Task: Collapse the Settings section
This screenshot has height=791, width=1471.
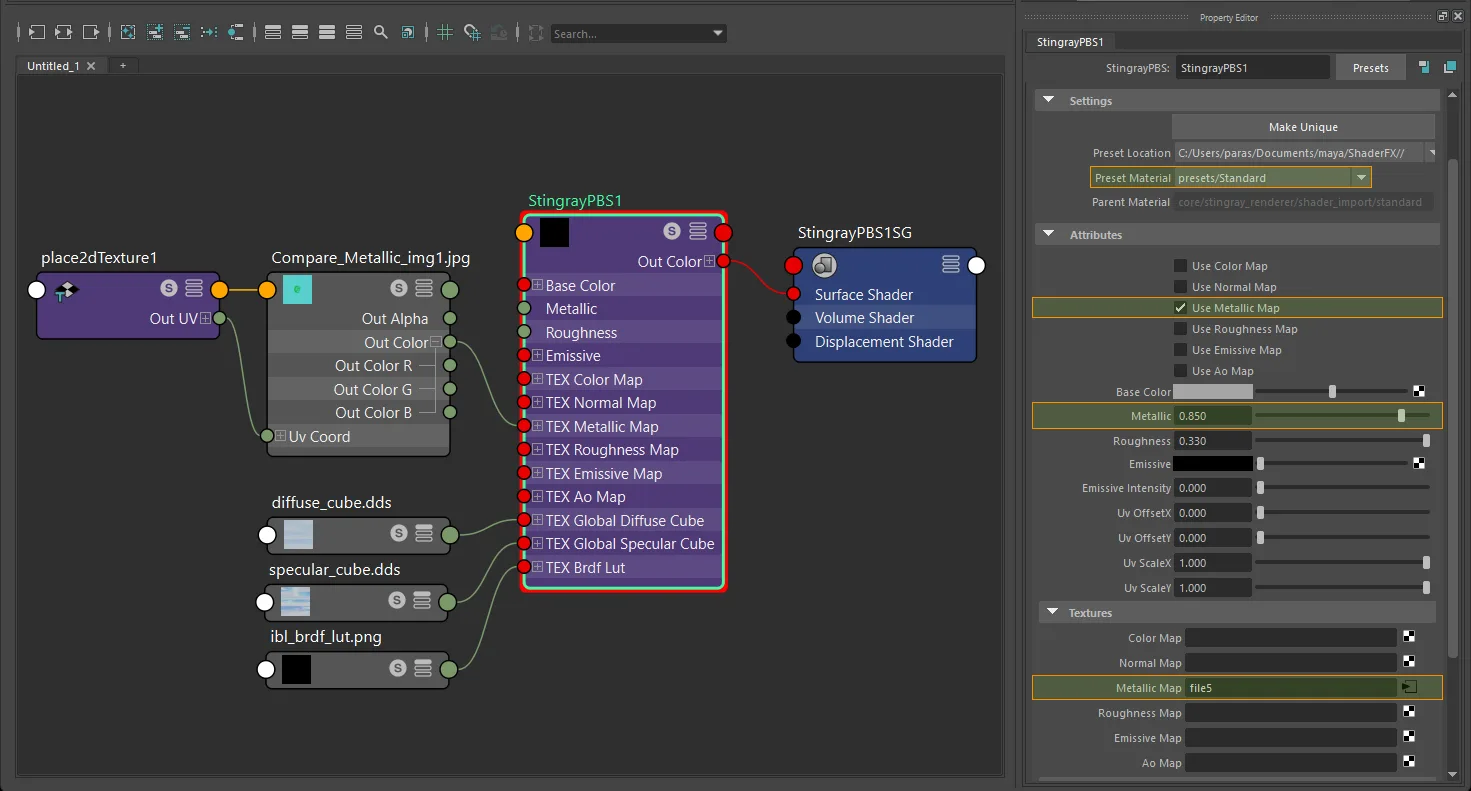Action: (1049, 100)
